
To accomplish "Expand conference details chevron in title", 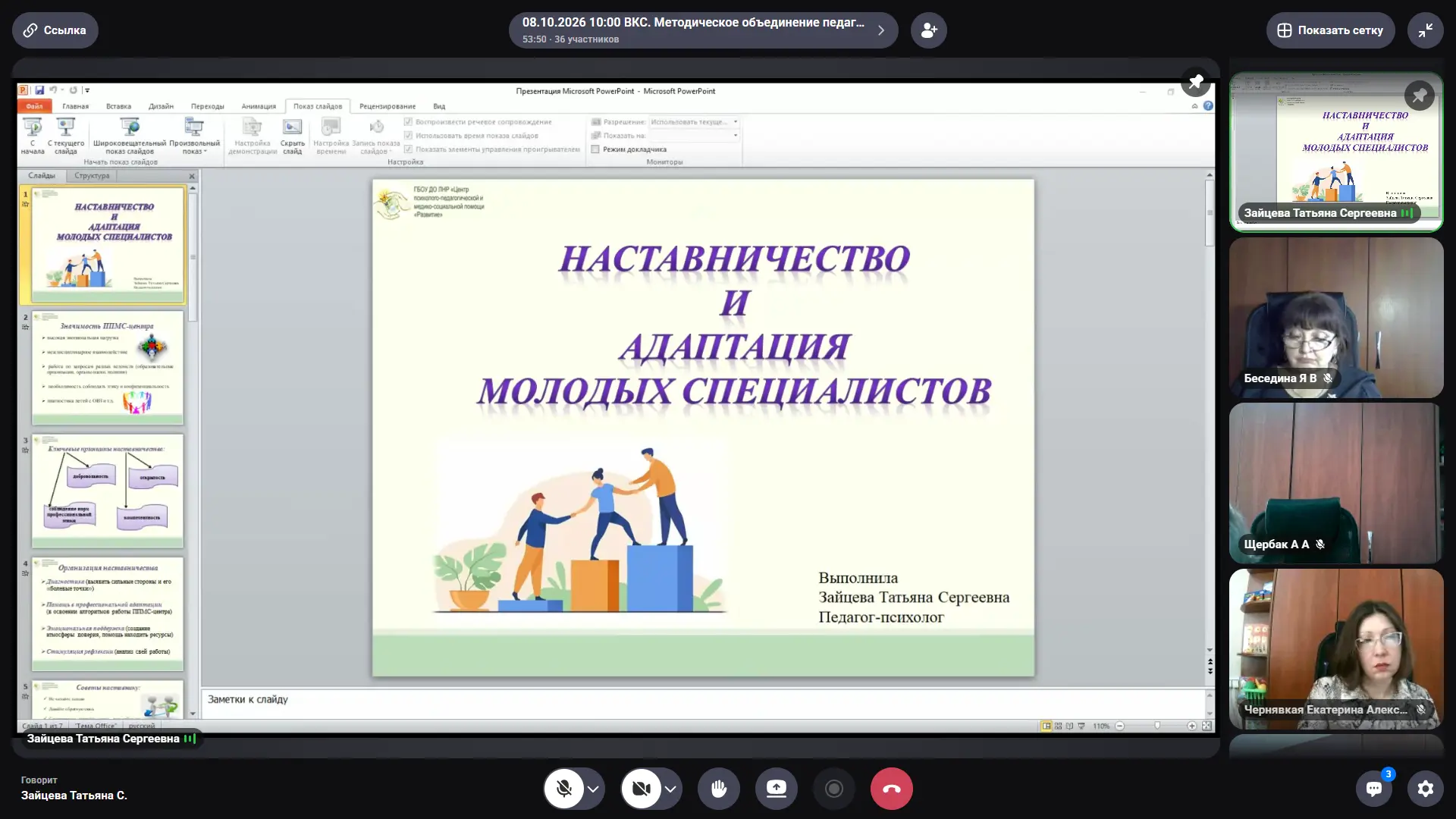I will click(x=880, y=30).
